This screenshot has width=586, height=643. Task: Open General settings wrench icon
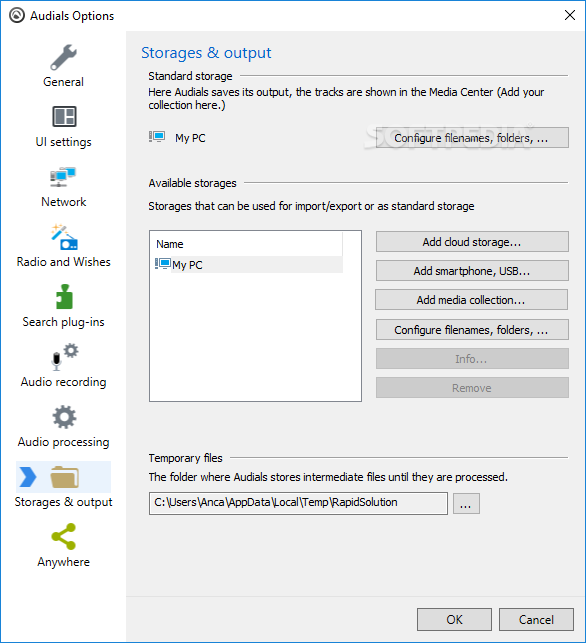coord(64,57)
